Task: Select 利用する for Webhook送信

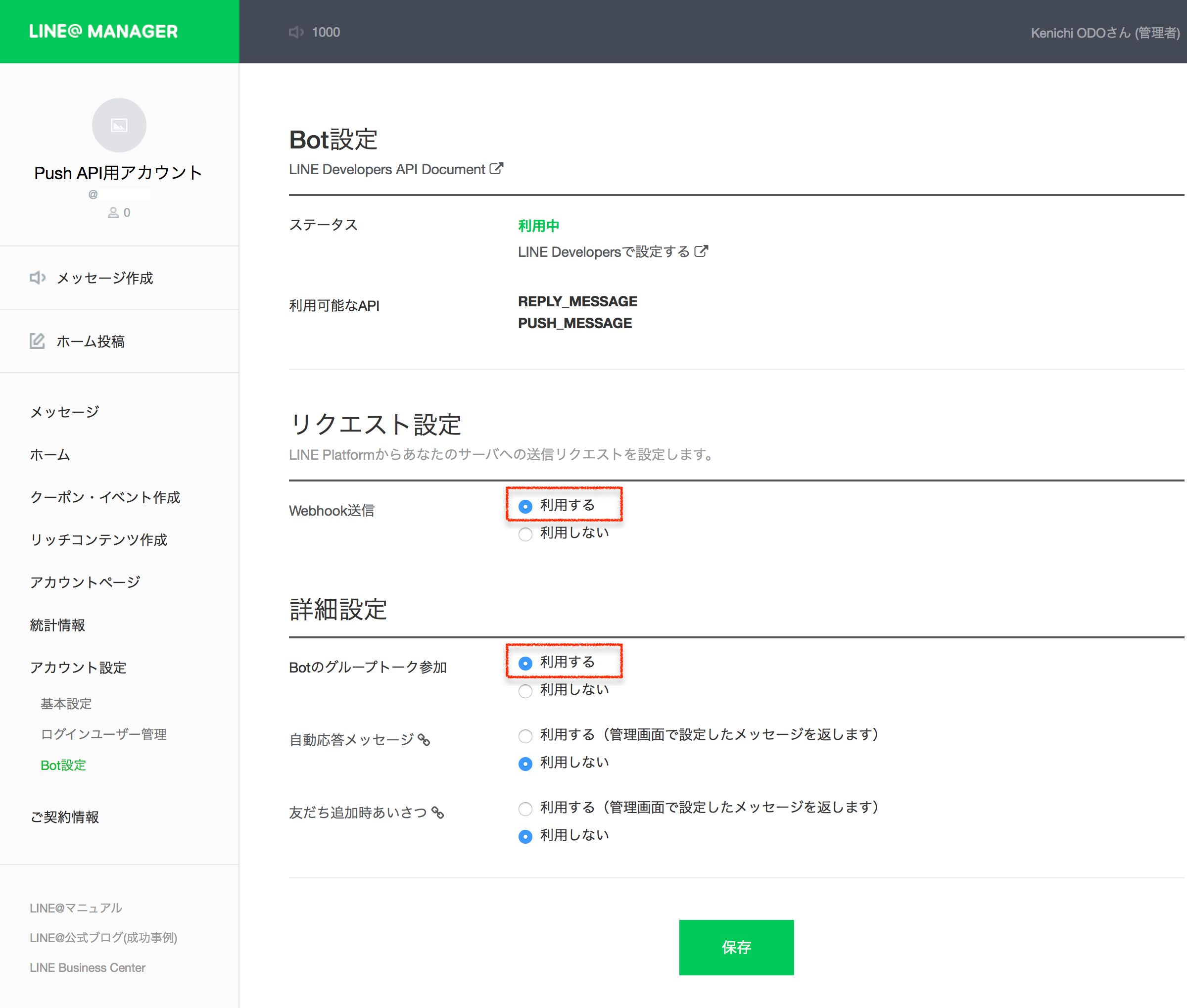Action: pyautogui.click(x=525, y=506)
